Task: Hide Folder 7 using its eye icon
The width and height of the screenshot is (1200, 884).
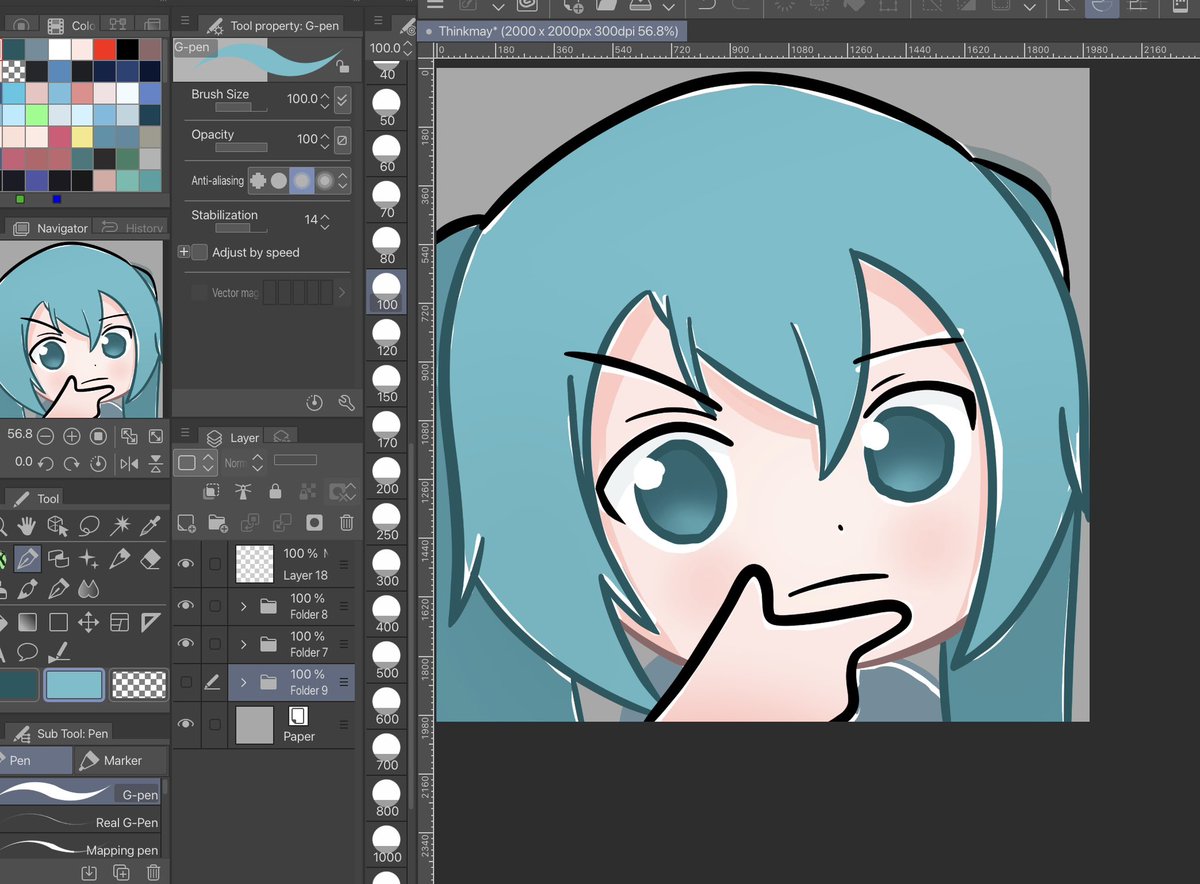Action: tap(186, 644)
